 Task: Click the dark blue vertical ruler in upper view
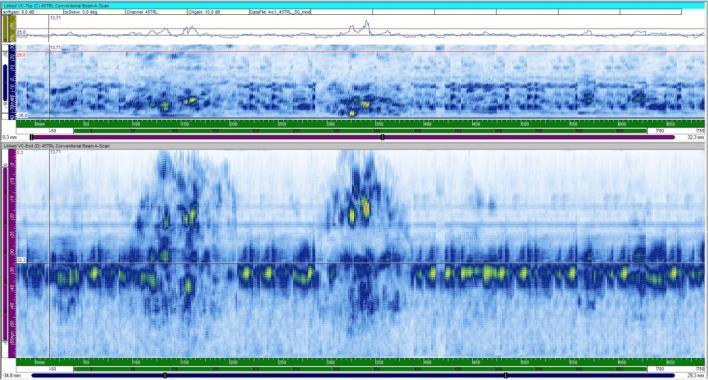[5, 83]
